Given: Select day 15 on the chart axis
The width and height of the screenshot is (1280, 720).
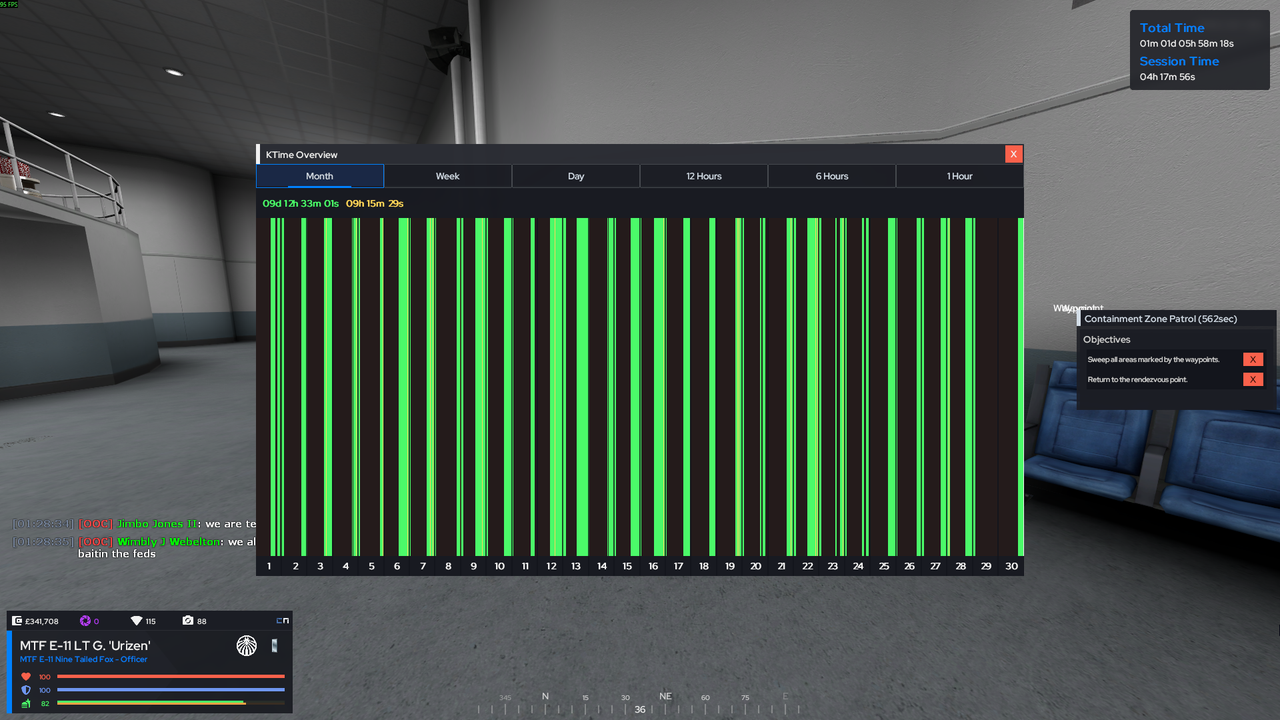Looking at the screenshot, I should click(627, 567).
